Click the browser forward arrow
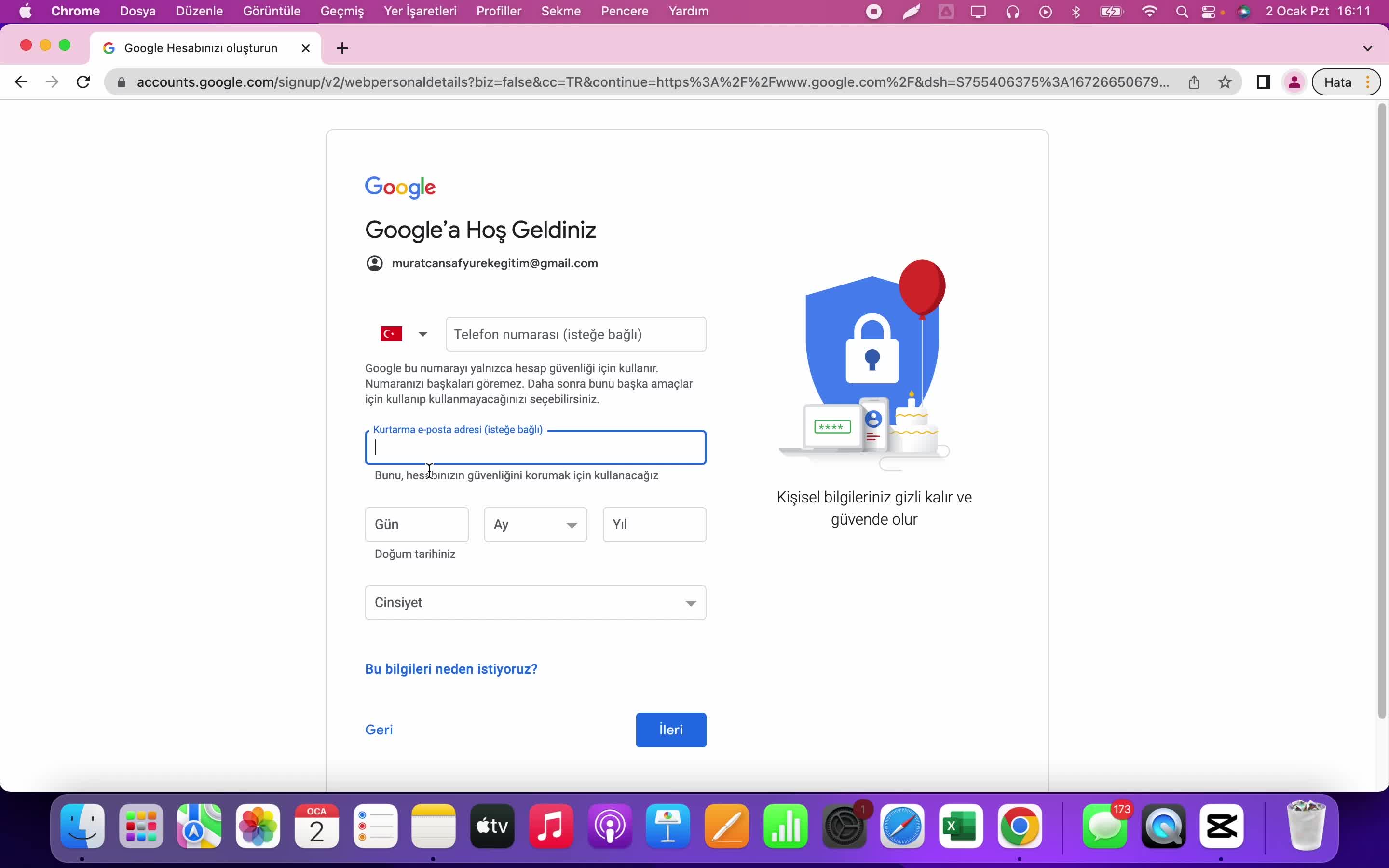Screen dimensions: 1389x868 pyautogui.click(x=52, y=82)
